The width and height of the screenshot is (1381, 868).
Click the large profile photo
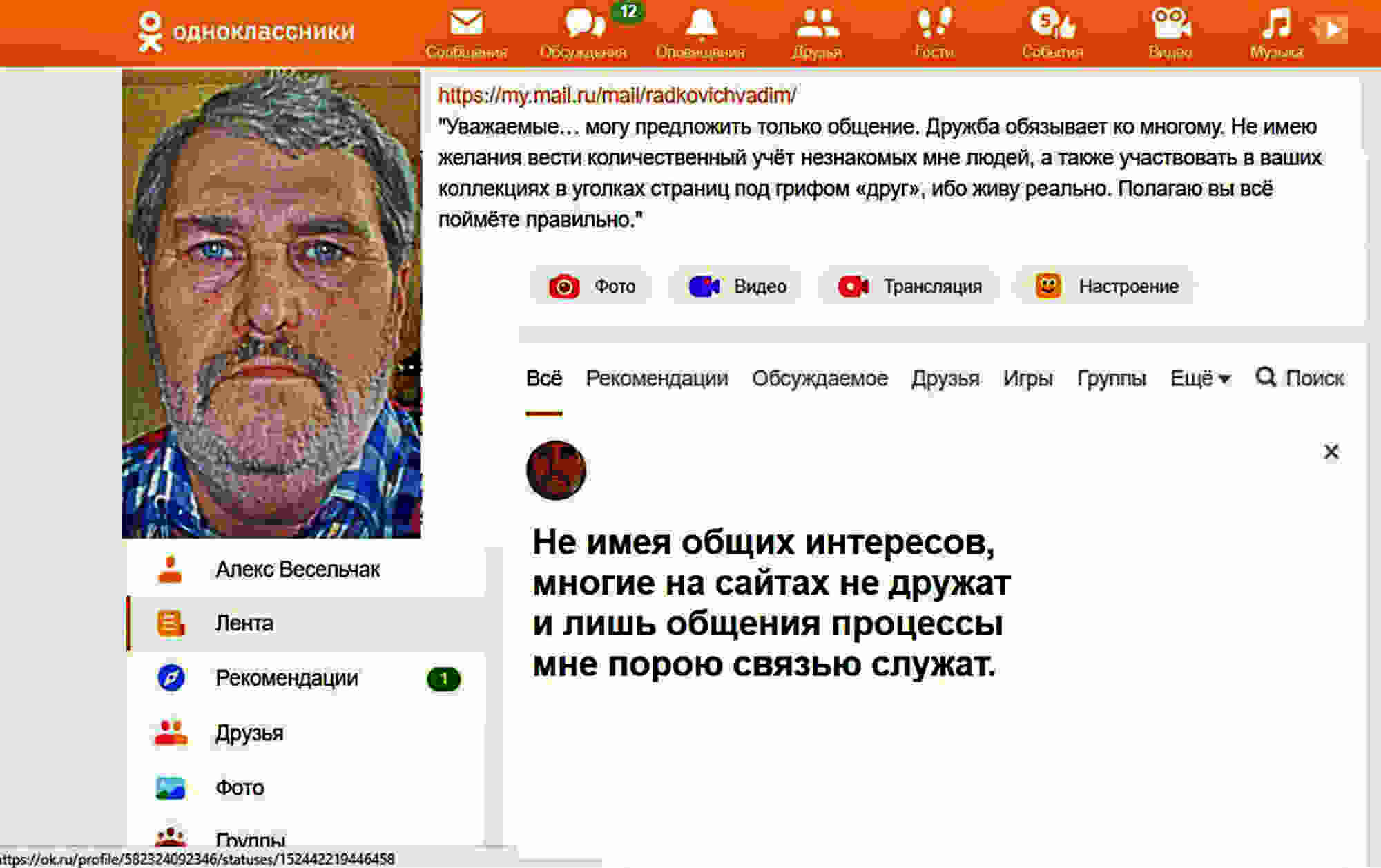(x=271, y=304)
